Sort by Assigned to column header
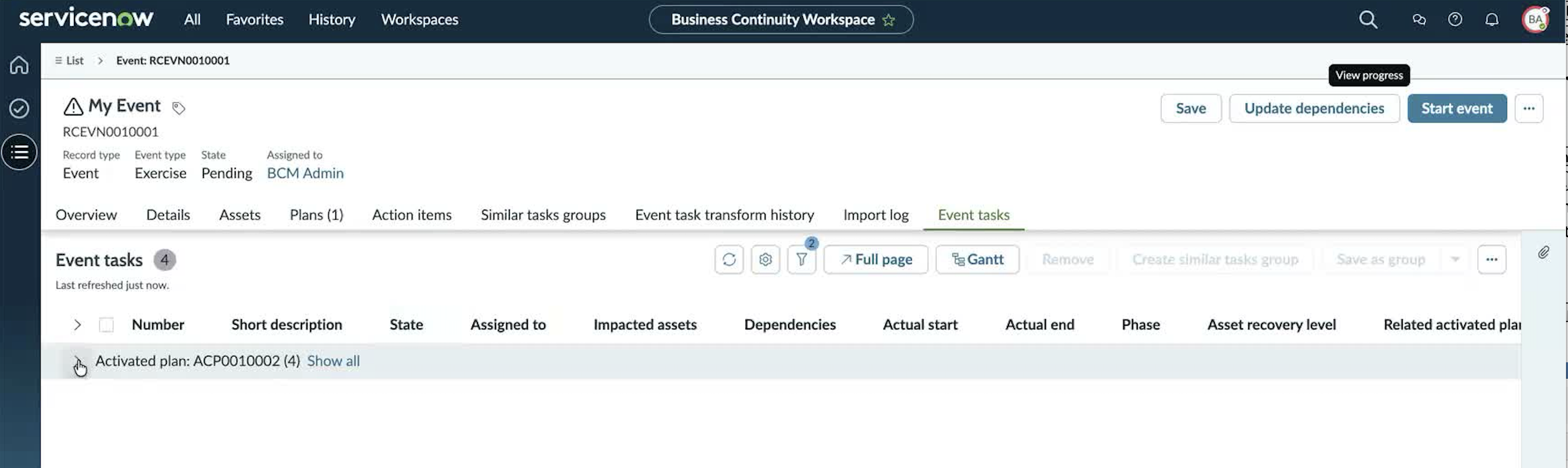The height and width of the screenshot is (468, 1568). (x=508, y=325)
